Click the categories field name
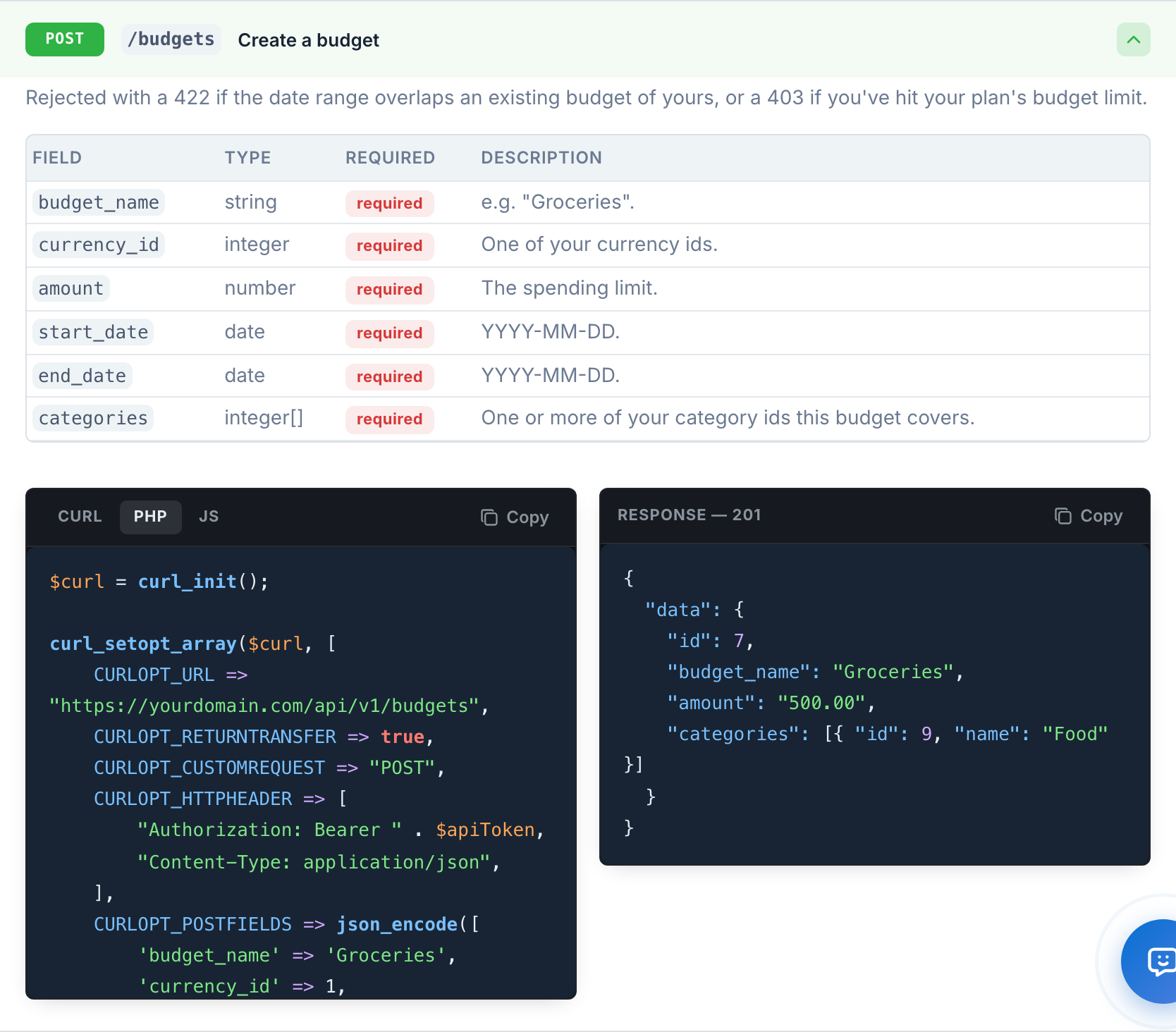This screenshot has height=1032, width=1176. (93, 419)
